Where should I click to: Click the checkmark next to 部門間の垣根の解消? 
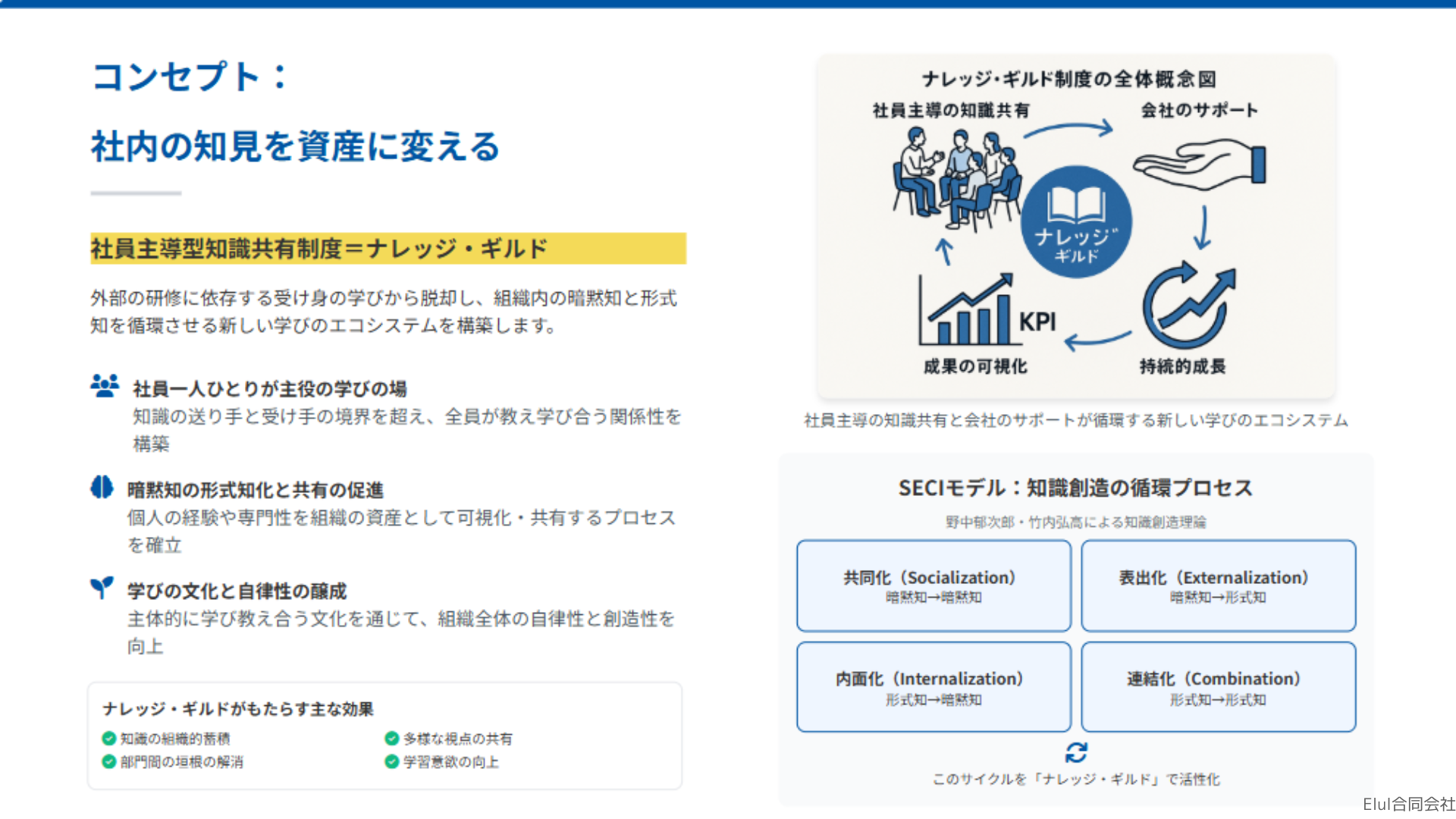(x=109, y=761)
